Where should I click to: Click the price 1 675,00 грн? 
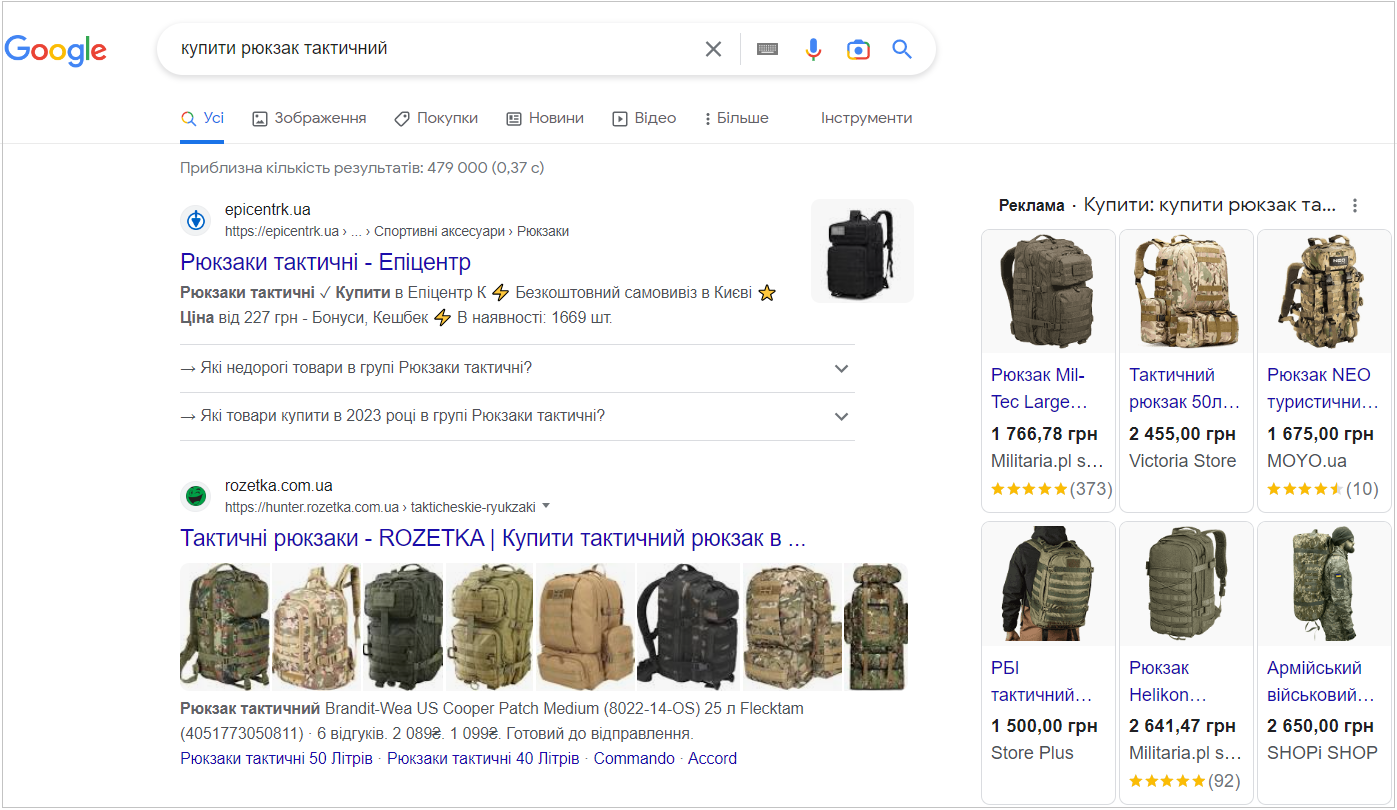[x=1320, y=434]
